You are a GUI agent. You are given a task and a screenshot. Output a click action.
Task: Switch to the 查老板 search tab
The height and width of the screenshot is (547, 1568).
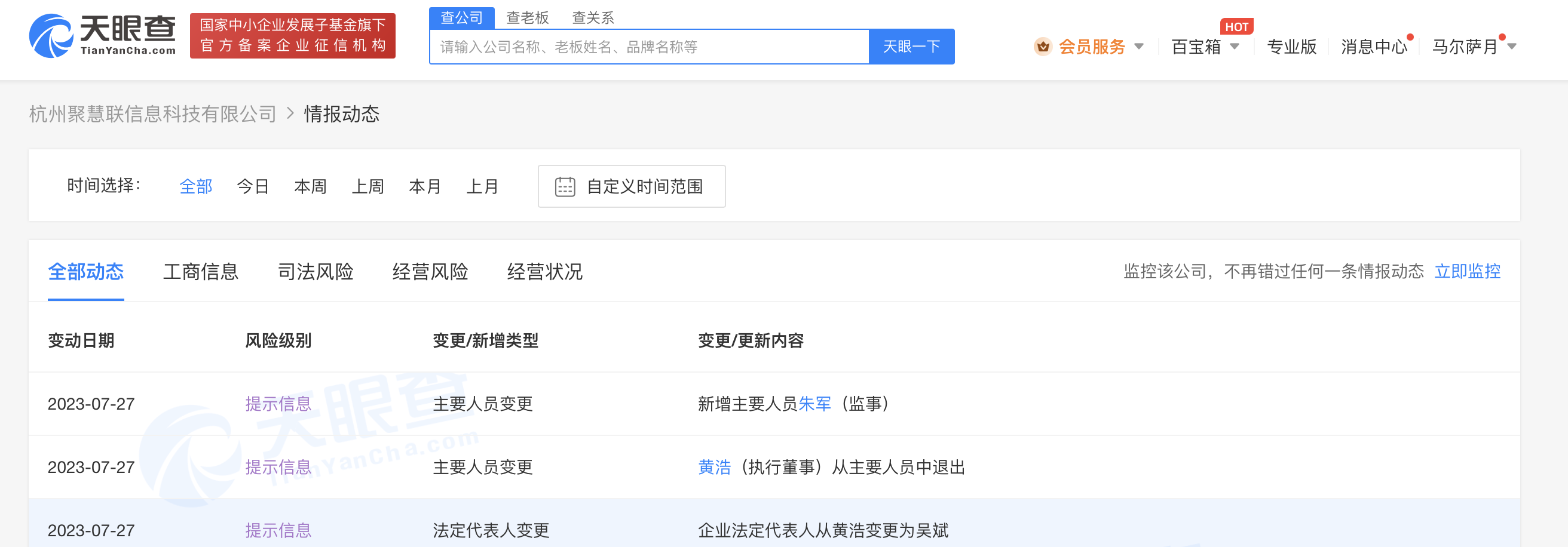pyautogui.click(x=527, y=18)
